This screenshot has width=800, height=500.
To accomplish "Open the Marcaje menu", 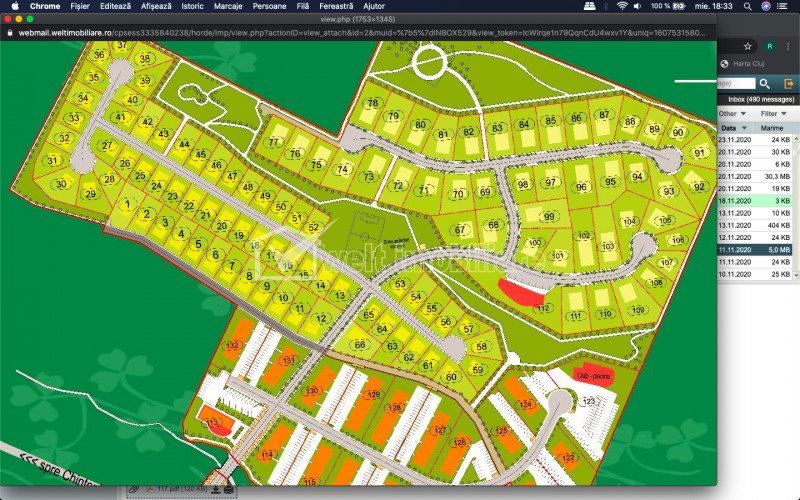I will (227, 6).
